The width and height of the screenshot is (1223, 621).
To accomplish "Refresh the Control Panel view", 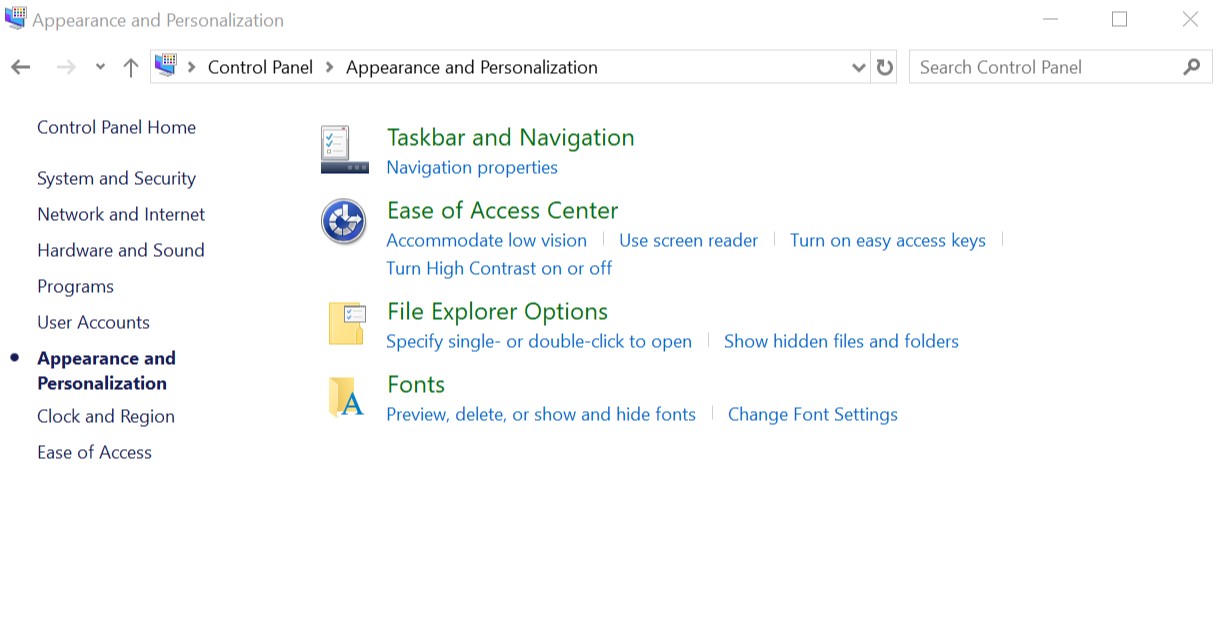I will tap(884, 67).
